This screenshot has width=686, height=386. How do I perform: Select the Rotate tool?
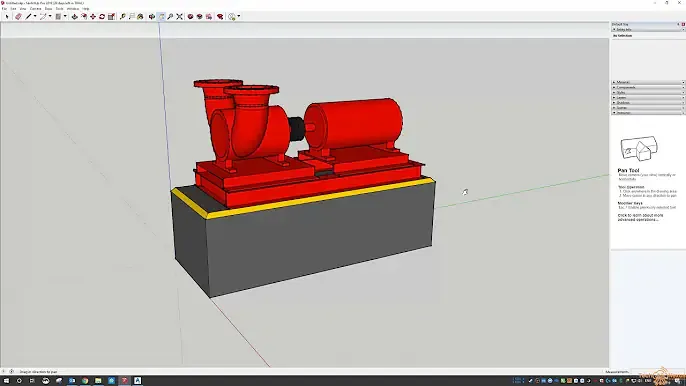(102, 17)
